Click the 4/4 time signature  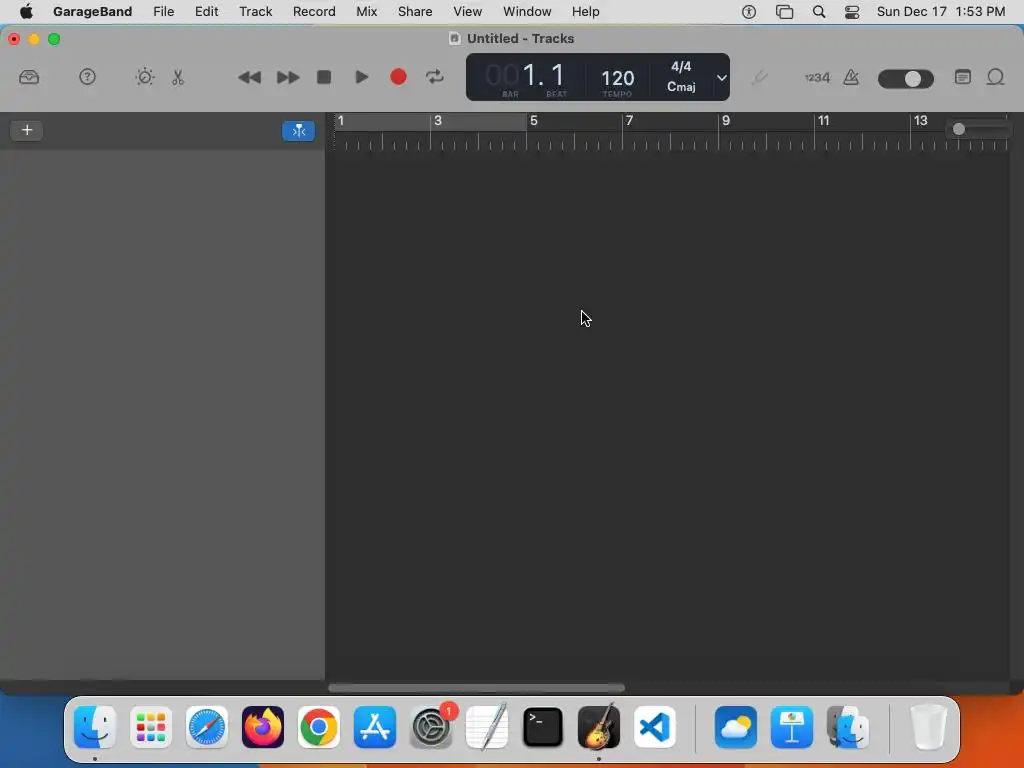click(681, 67)
